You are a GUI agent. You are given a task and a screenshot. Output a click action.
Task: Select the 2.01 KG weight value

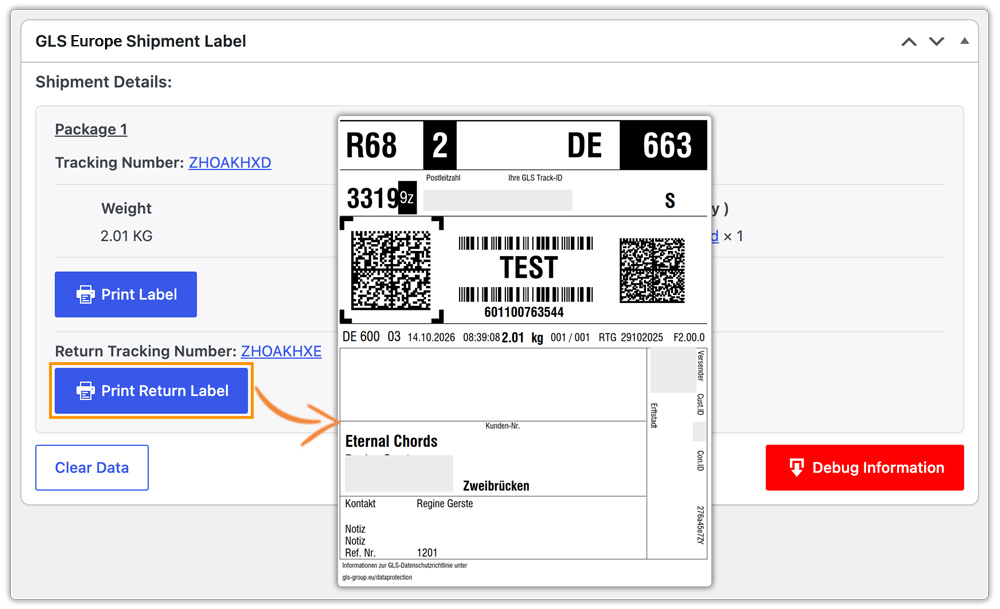click(126, 236)
